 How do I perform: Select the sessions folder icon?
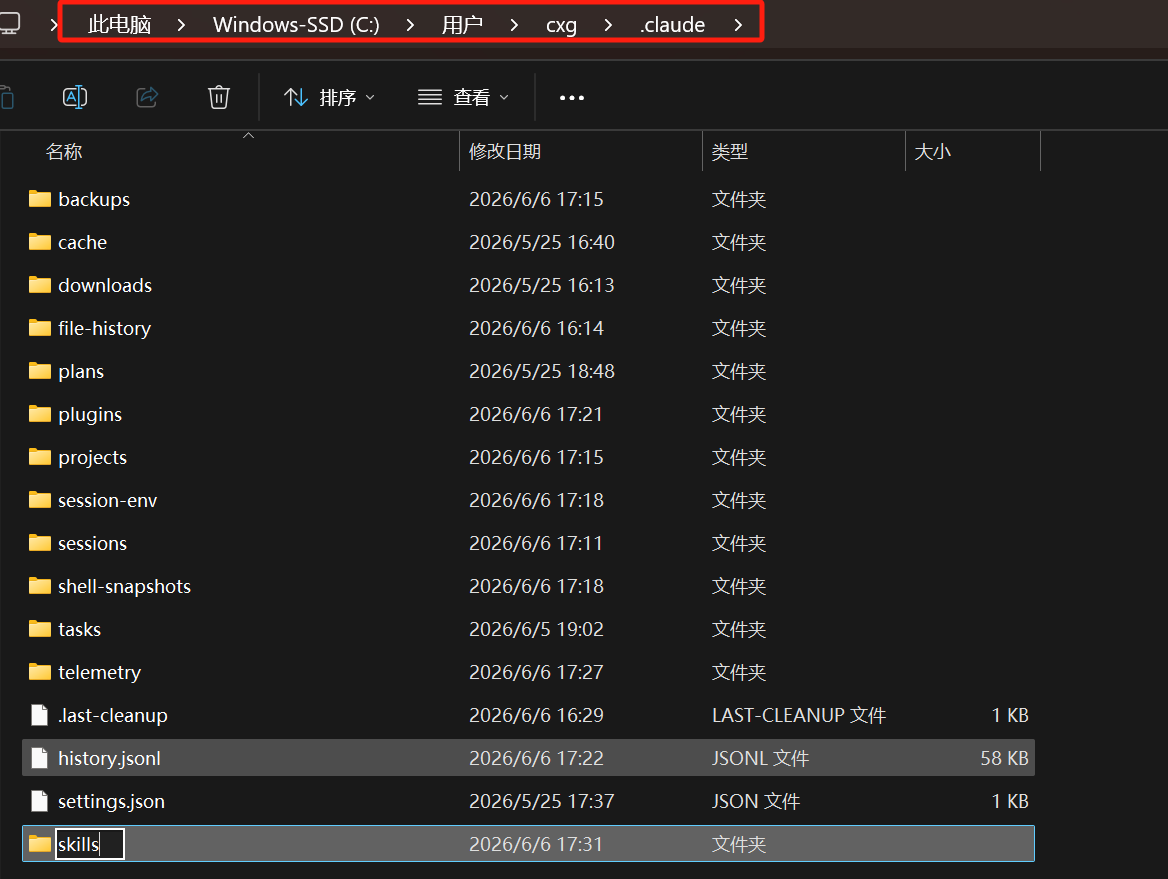click(39, 542)
